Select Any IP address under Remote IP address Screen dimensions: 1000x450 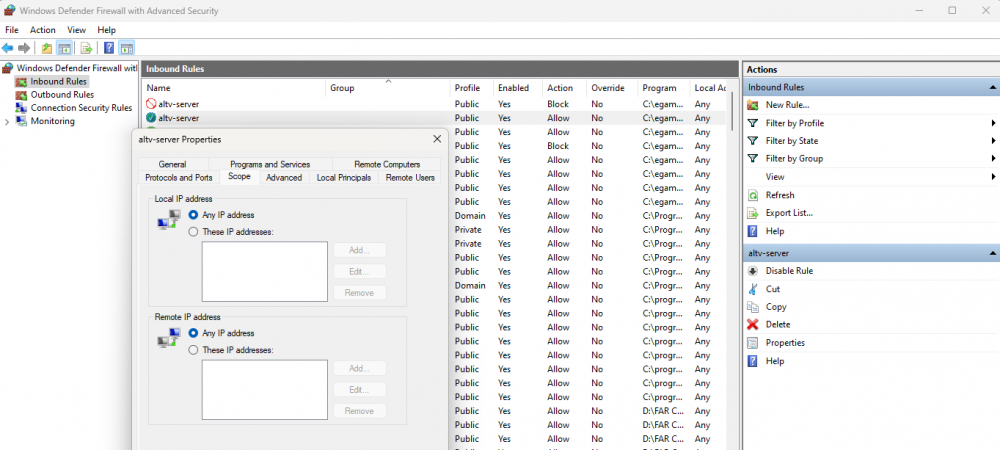[193, 333]
